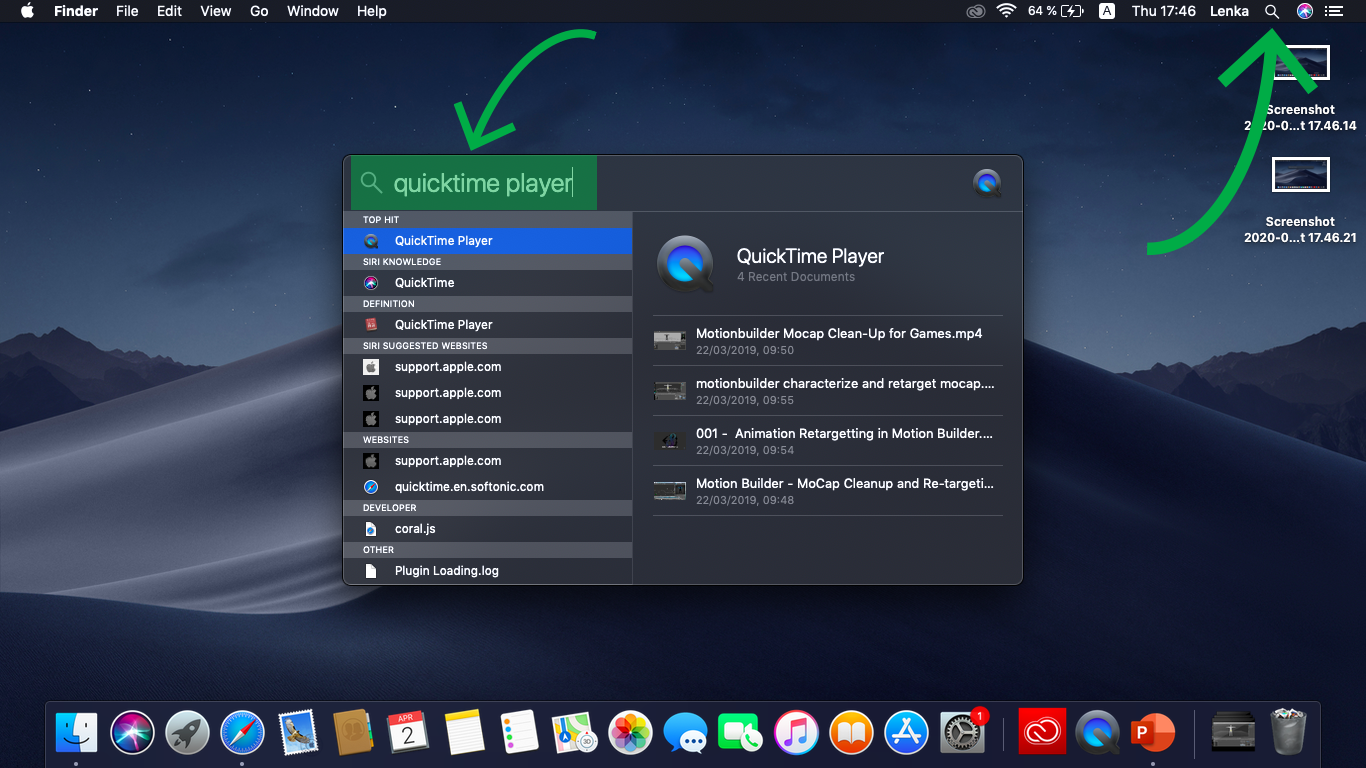This screenshot has height=768, width=1366.
Task: Click the Spotlight magnifier in the menu bar
Action: click(1272, 11)
